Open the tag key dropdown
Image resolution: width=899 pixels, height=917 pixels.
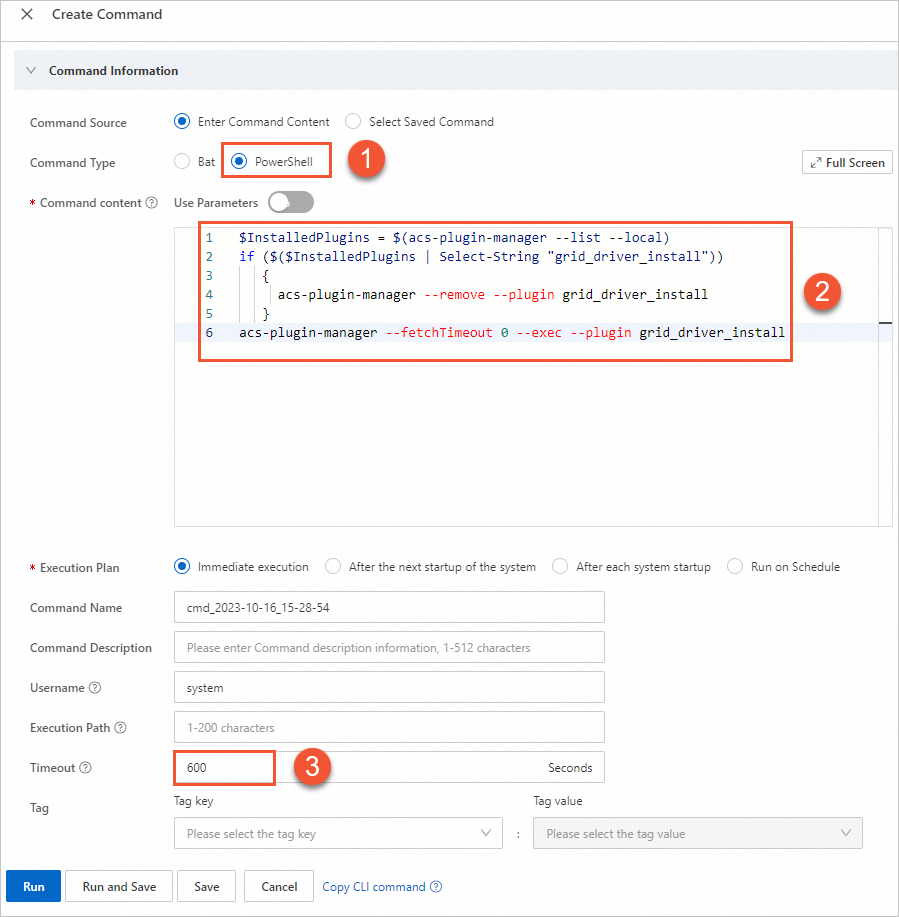[x=338, y=833]
